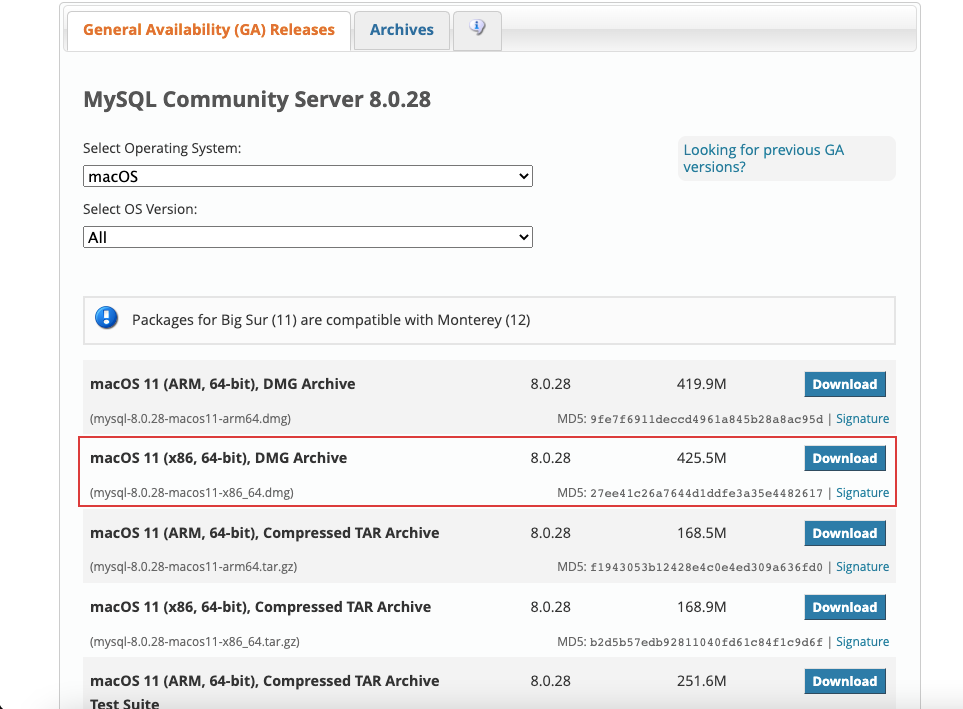
Task: Click version 8.0.28 in x86 DMG row
Action: point(550,458)
